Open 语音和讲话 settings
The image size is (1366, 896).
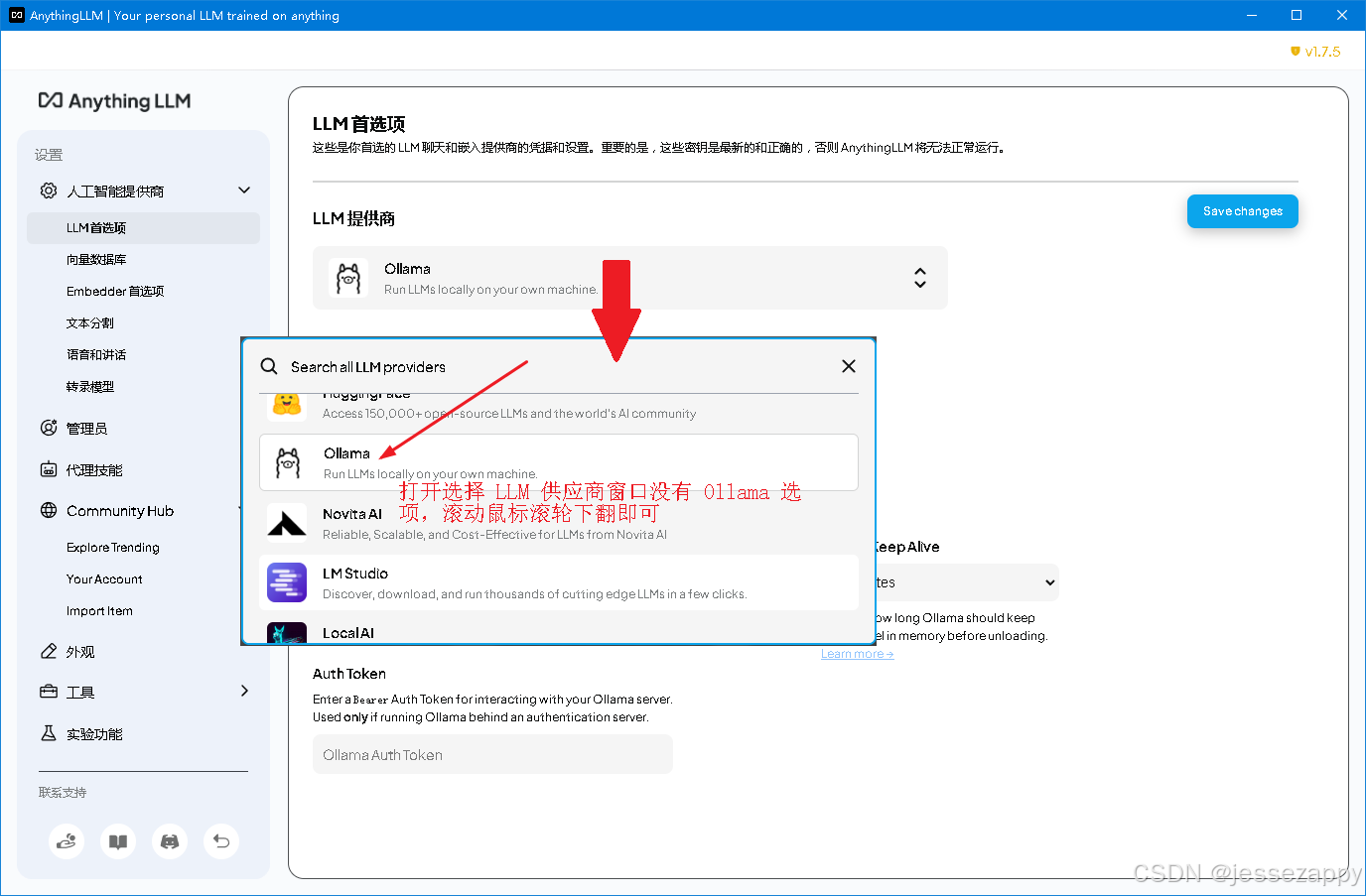(x=96, y=354)
